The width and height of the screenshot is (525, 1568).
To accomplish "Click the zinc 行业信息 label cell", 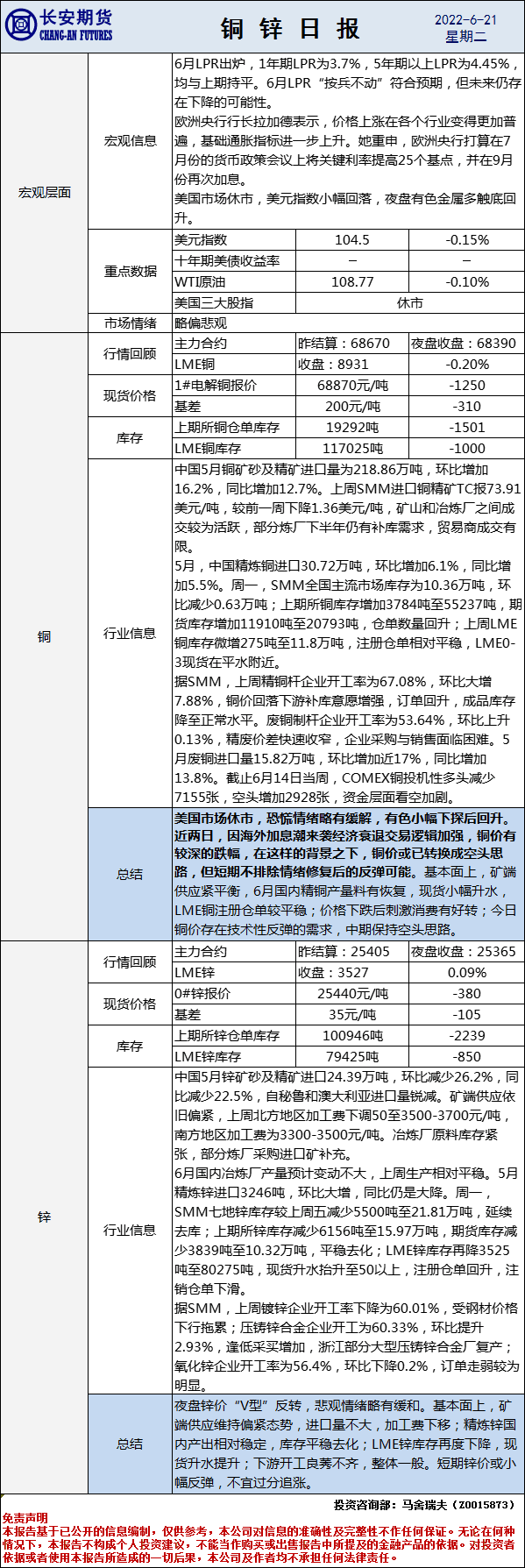I will pyautogui.click(x=131, y=1230).
